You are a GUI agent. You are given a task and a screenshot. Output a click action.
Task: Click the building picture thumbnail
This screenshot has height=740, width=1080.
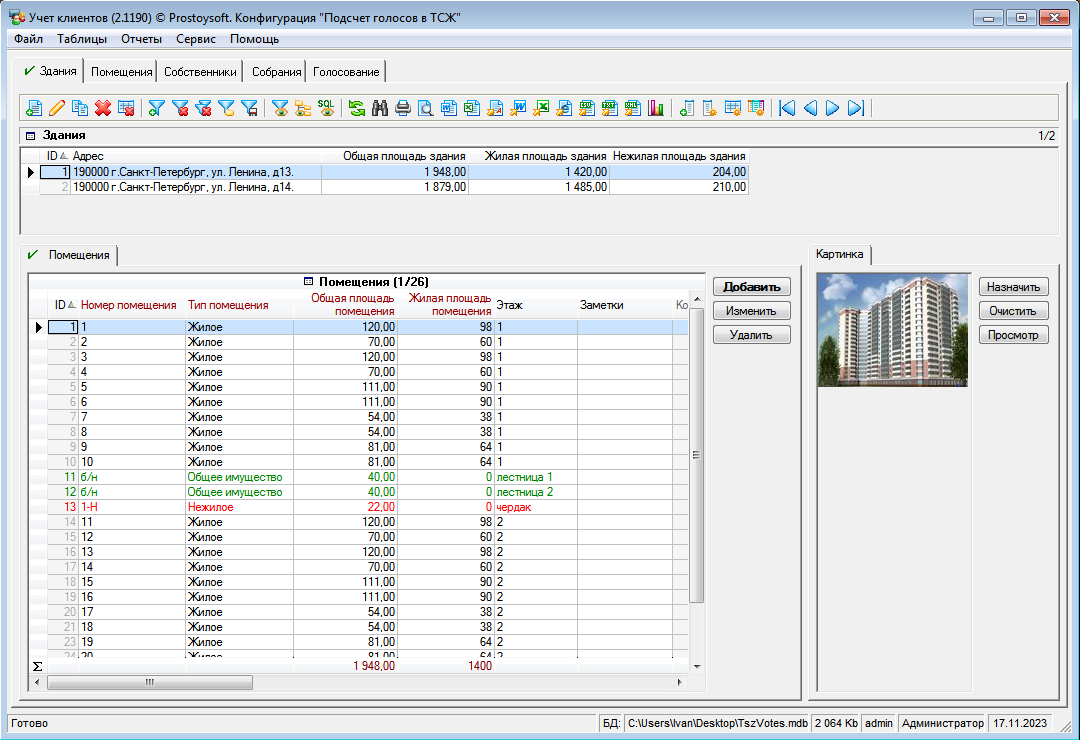pos(892,330)
